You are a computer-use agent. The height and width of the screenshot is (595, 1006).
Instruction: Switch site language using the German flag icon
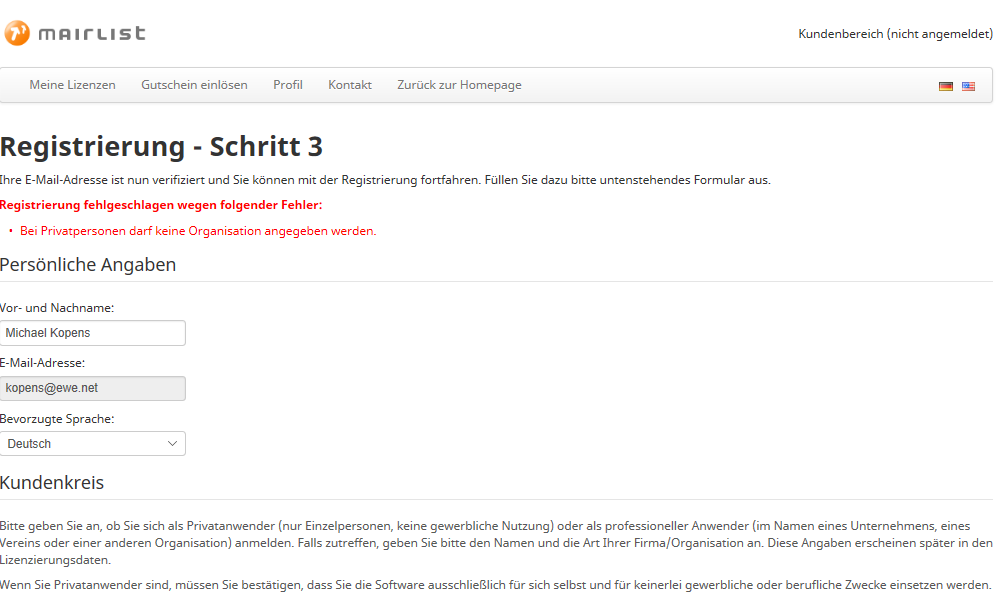(x=945, y=86)
